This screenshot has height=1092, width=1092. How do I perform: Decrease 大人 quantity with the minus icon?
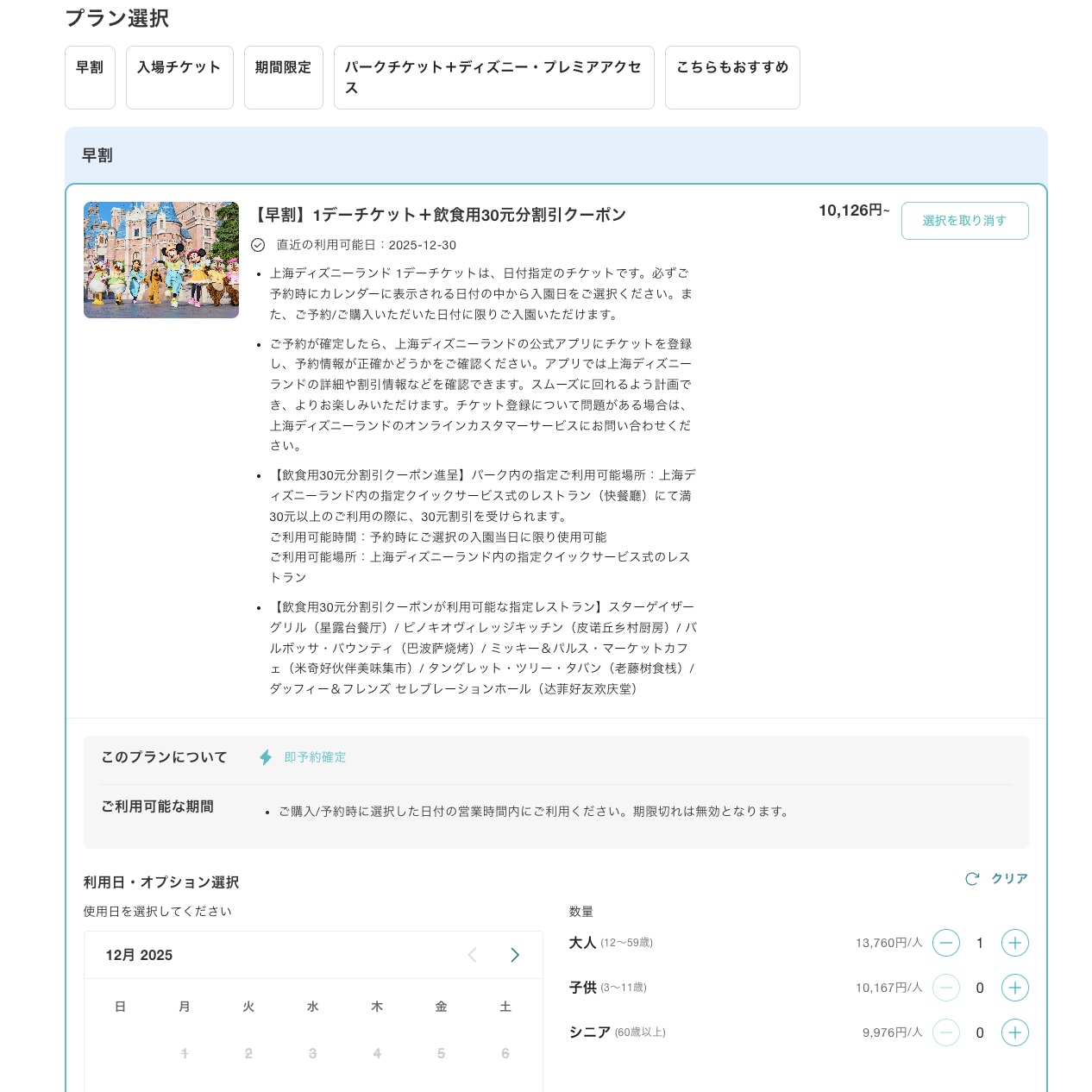pyautogui.click(x=946, y=943)
